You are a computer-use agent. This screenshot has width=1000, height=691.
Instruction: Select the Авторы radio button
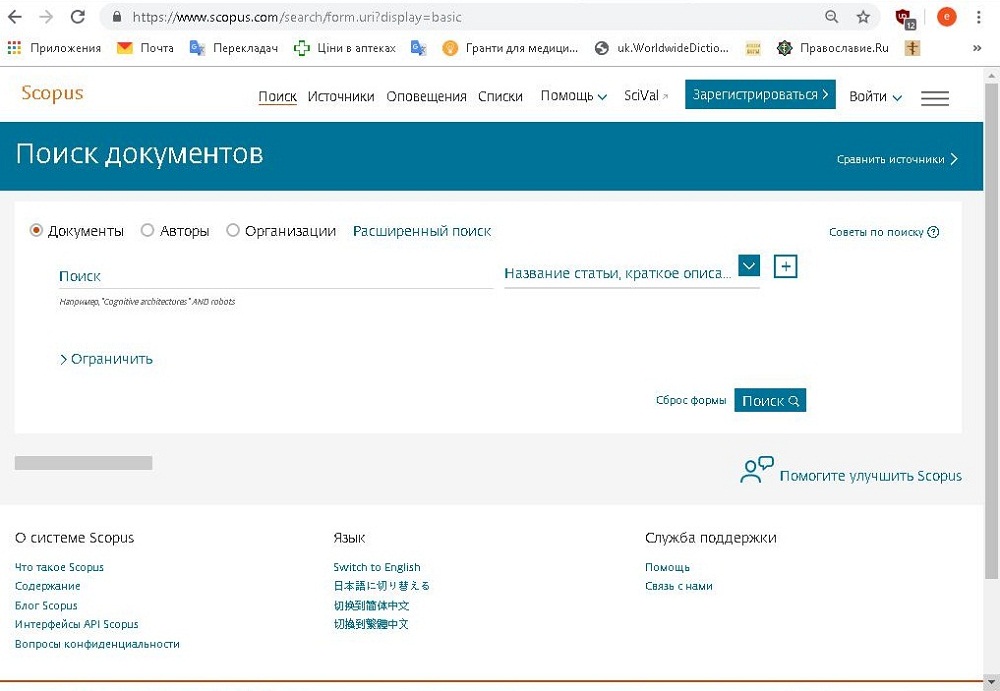[x=147, y=230]
